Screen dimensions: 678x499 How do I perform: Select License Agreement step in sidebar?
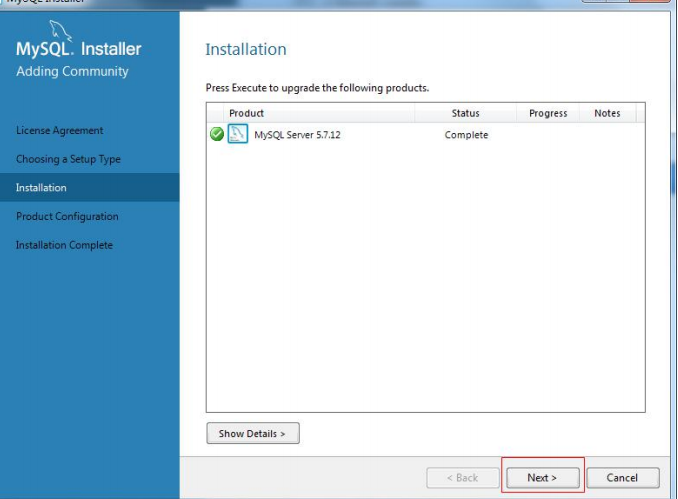[x=60, y=130]
